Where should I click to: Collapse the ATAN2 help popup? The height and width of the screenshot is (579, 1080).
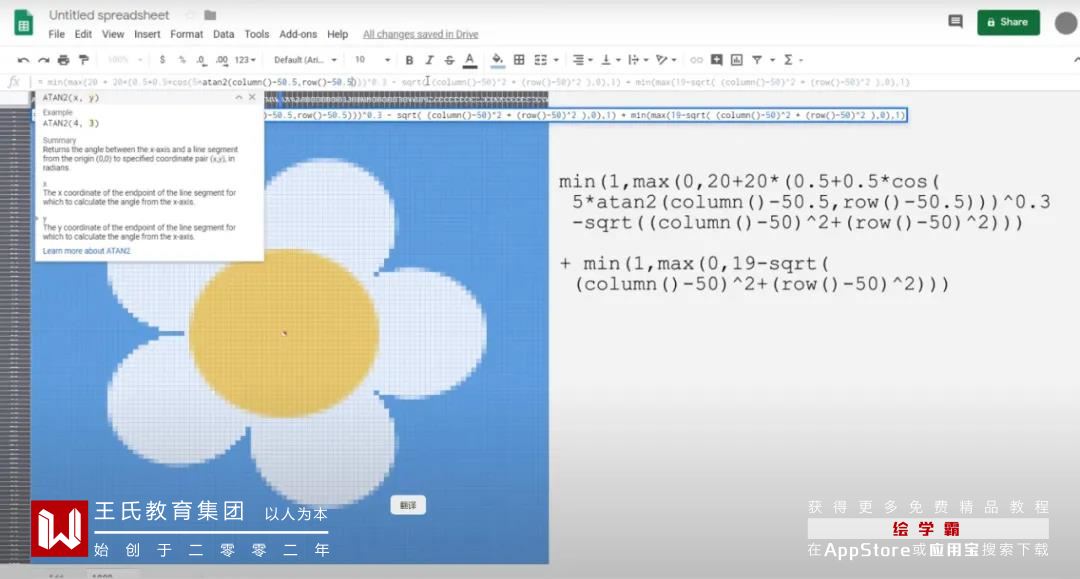pos(239,97)
